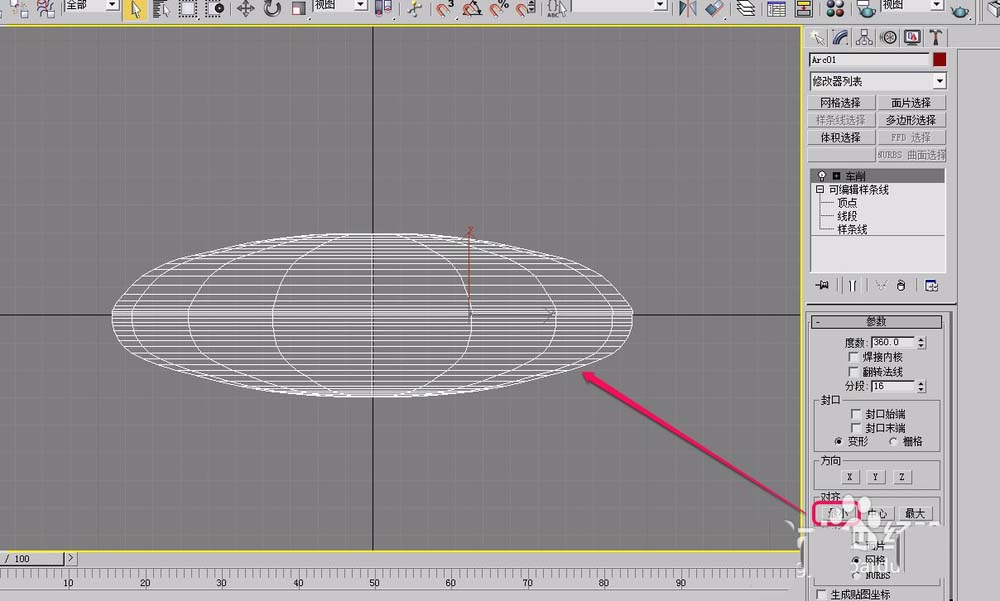This screenshot has height=601, width=1000.
Task: Open the Layer Manager icon
Action: pyautogui.click(x=746, y=9)
